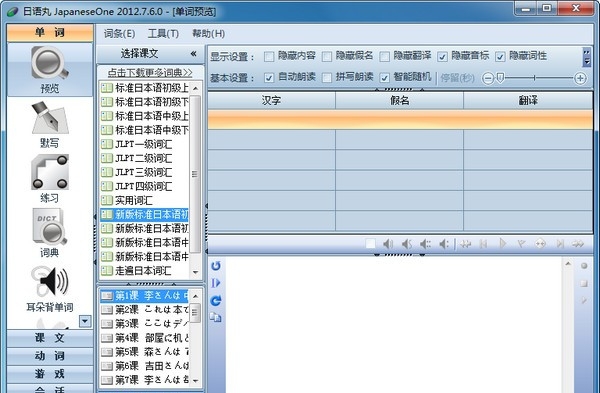Screen dimensions: 600x393
Task: Select lesson 第5课 森さんは in lesson list
Action: click(x=144, y=352)
